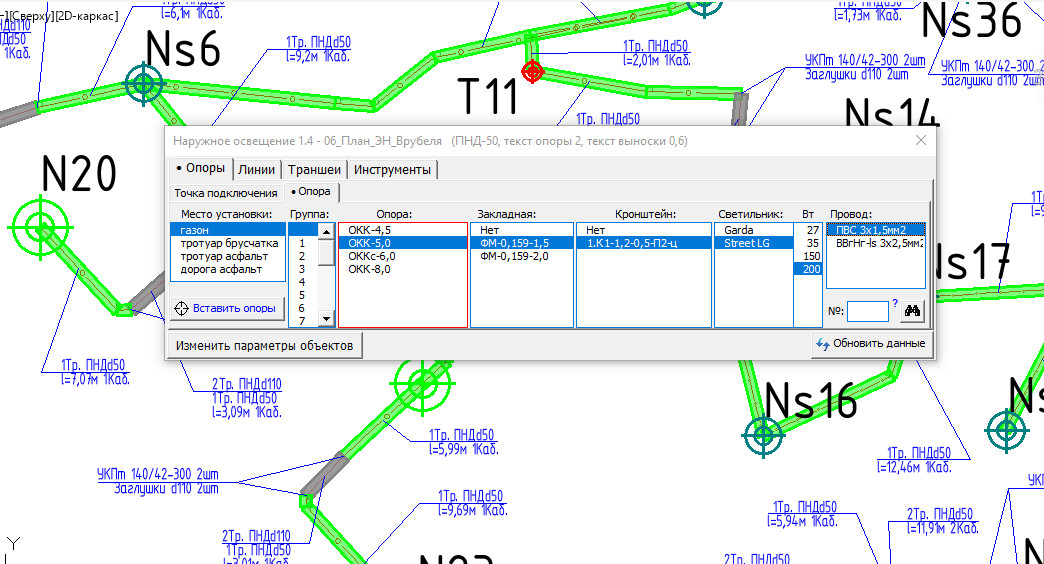Click Изменить параметры объектов button
1044x564 pixels.
click(x=264, y=346)
